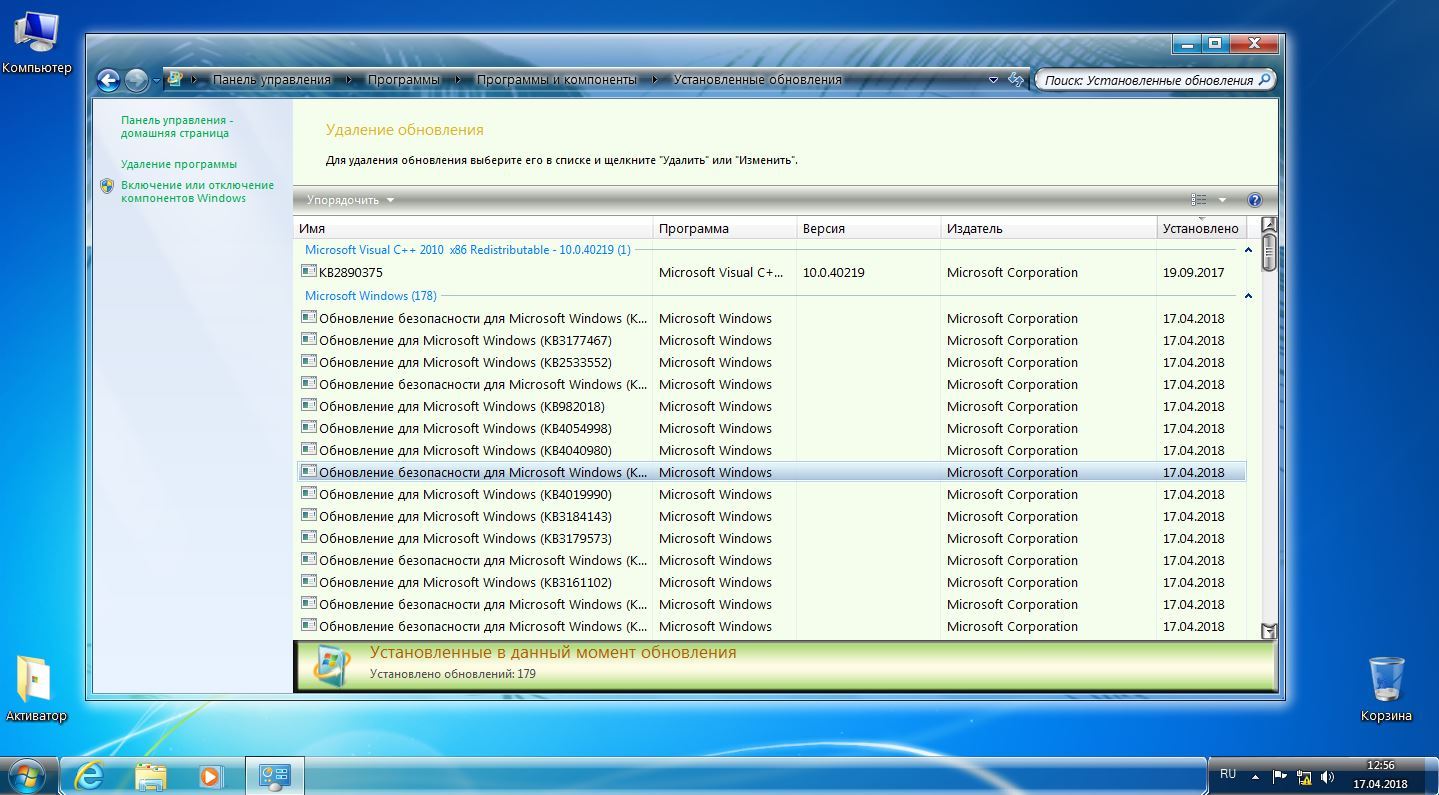Sort by the Имя column header

474,228
